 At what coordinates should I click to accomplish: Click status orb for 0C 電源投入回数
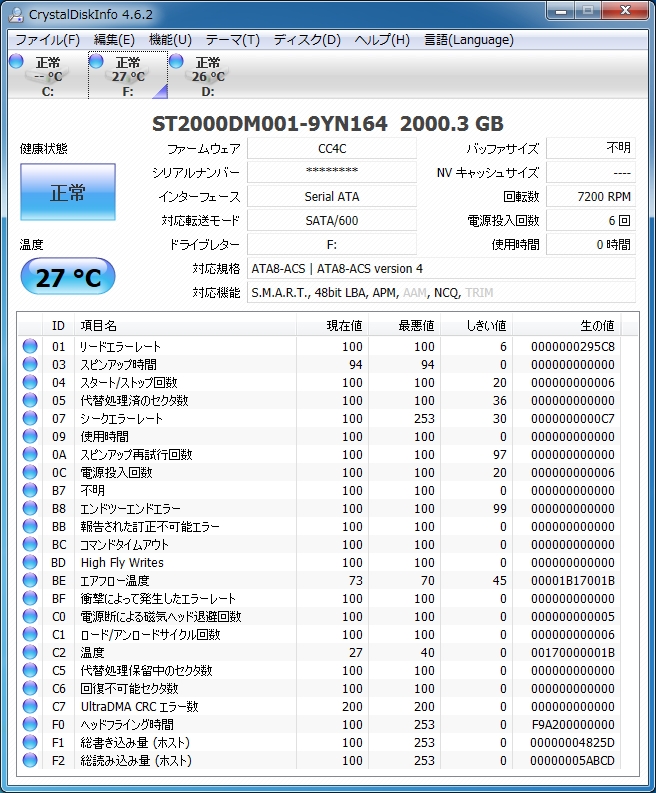point(30,472)
